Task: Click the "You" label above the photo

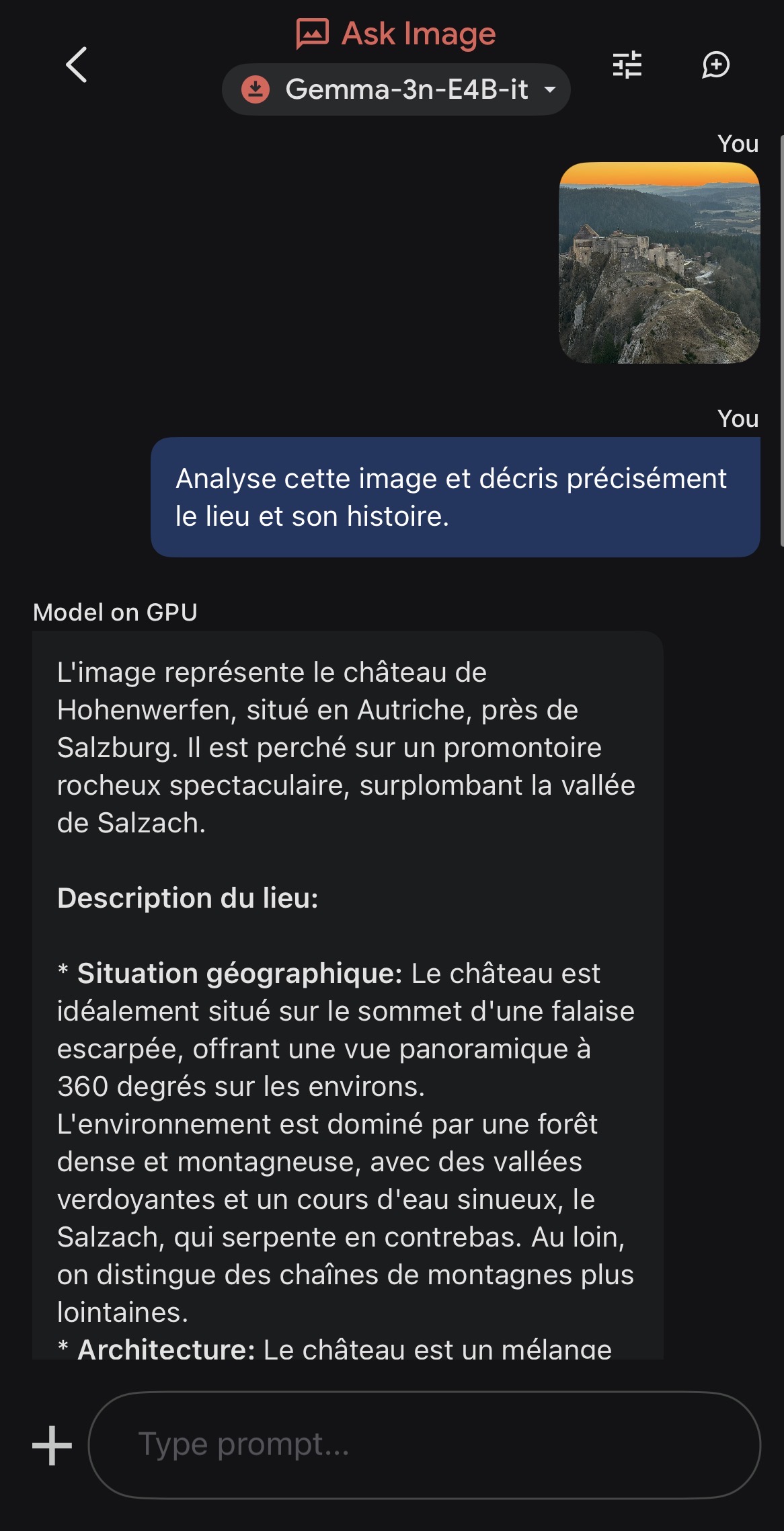Action: click(738, 144)
